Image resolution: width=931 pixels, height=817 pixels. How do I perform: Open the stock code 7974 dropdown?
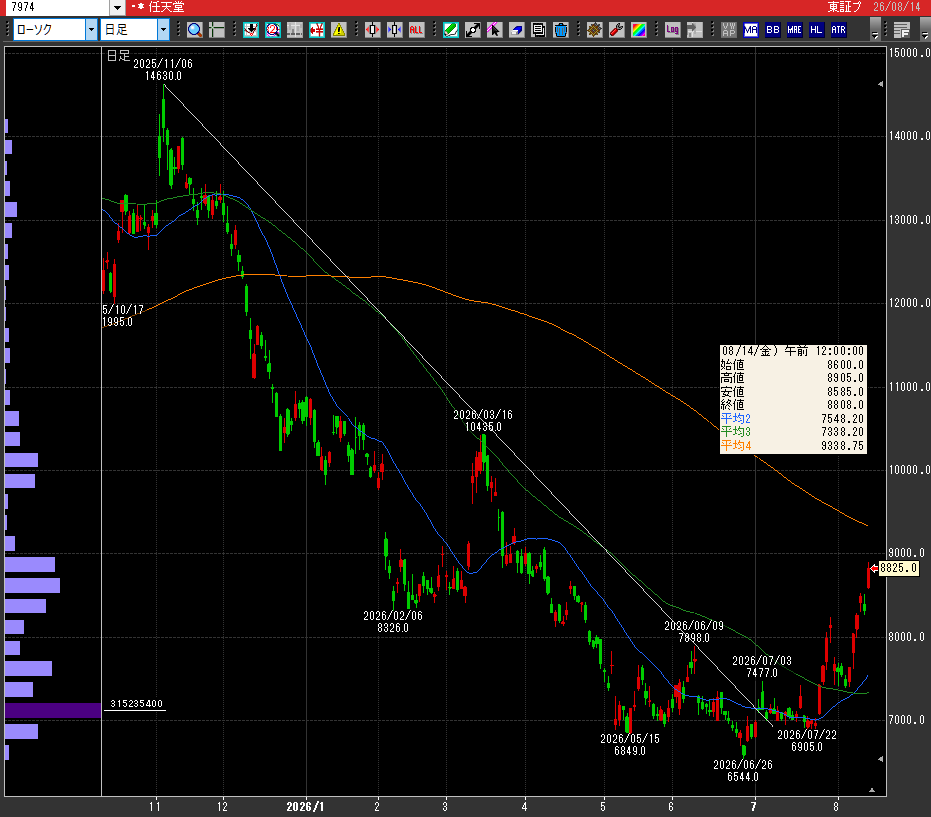click(x=118, y=7)
